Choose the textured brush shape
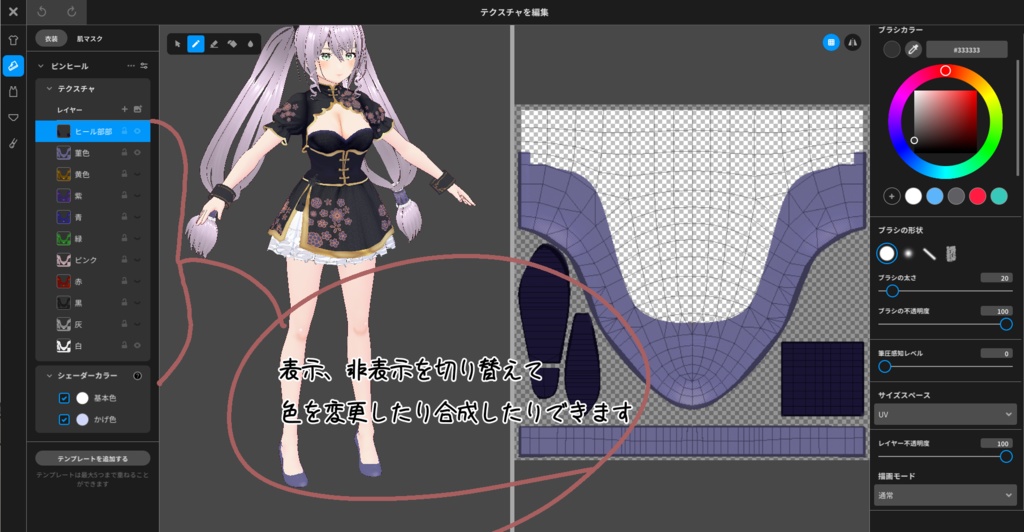The width and height of the screenshot is (1024, 532). pos(951,253)
